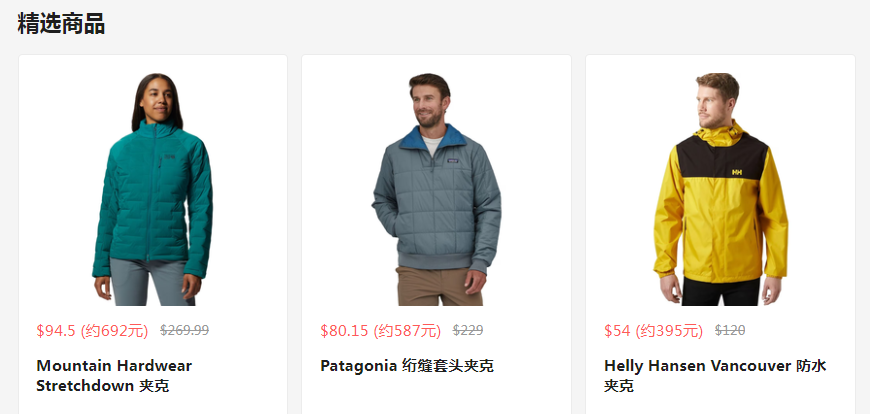Open the yellow Helly Hansen jacket photo
The image size is (870, 414).
pyautogui.click(x=720, y=189)
